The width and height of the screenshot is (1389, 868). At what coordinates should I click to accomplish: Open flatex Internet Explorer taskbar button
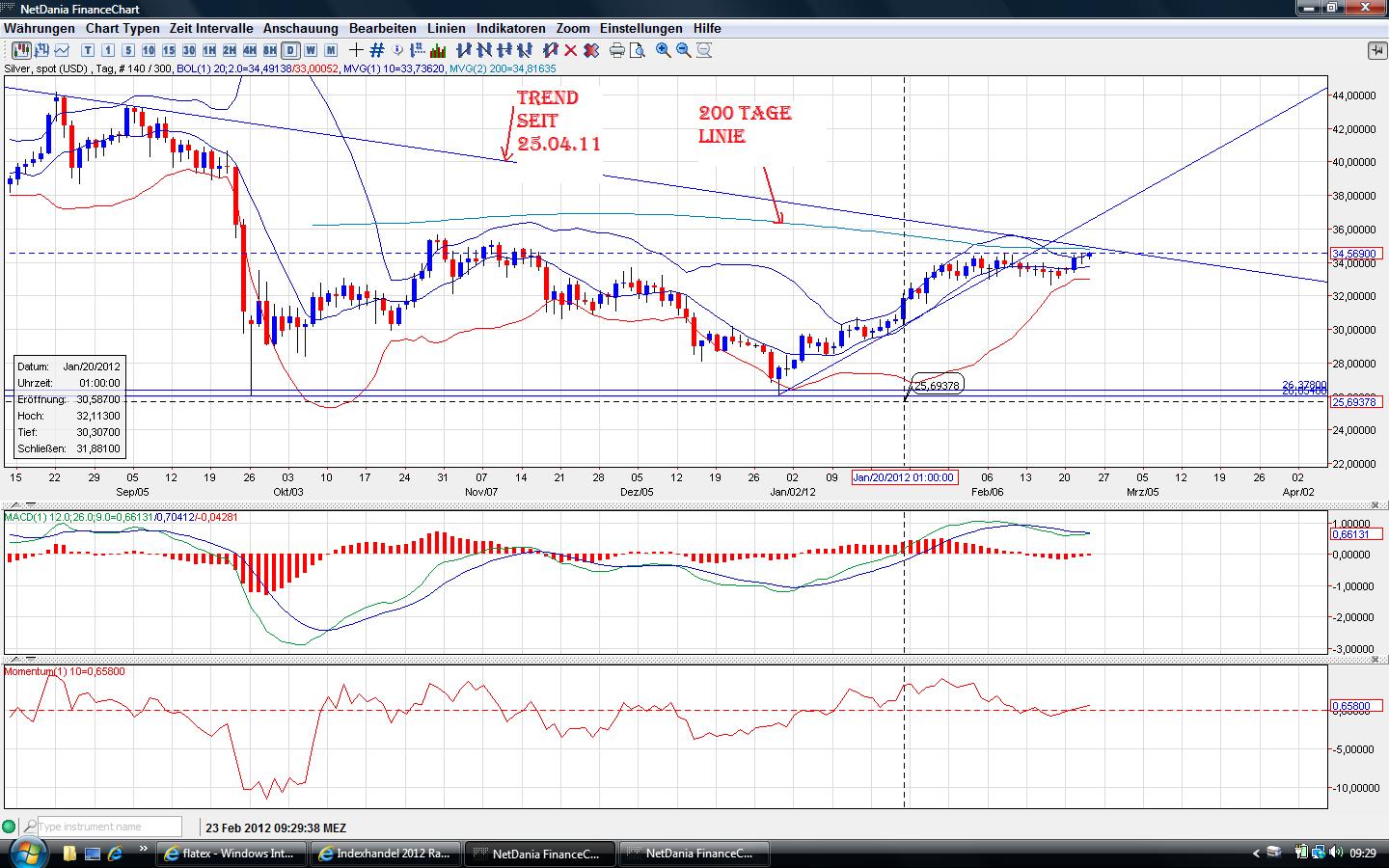point(232,854)
